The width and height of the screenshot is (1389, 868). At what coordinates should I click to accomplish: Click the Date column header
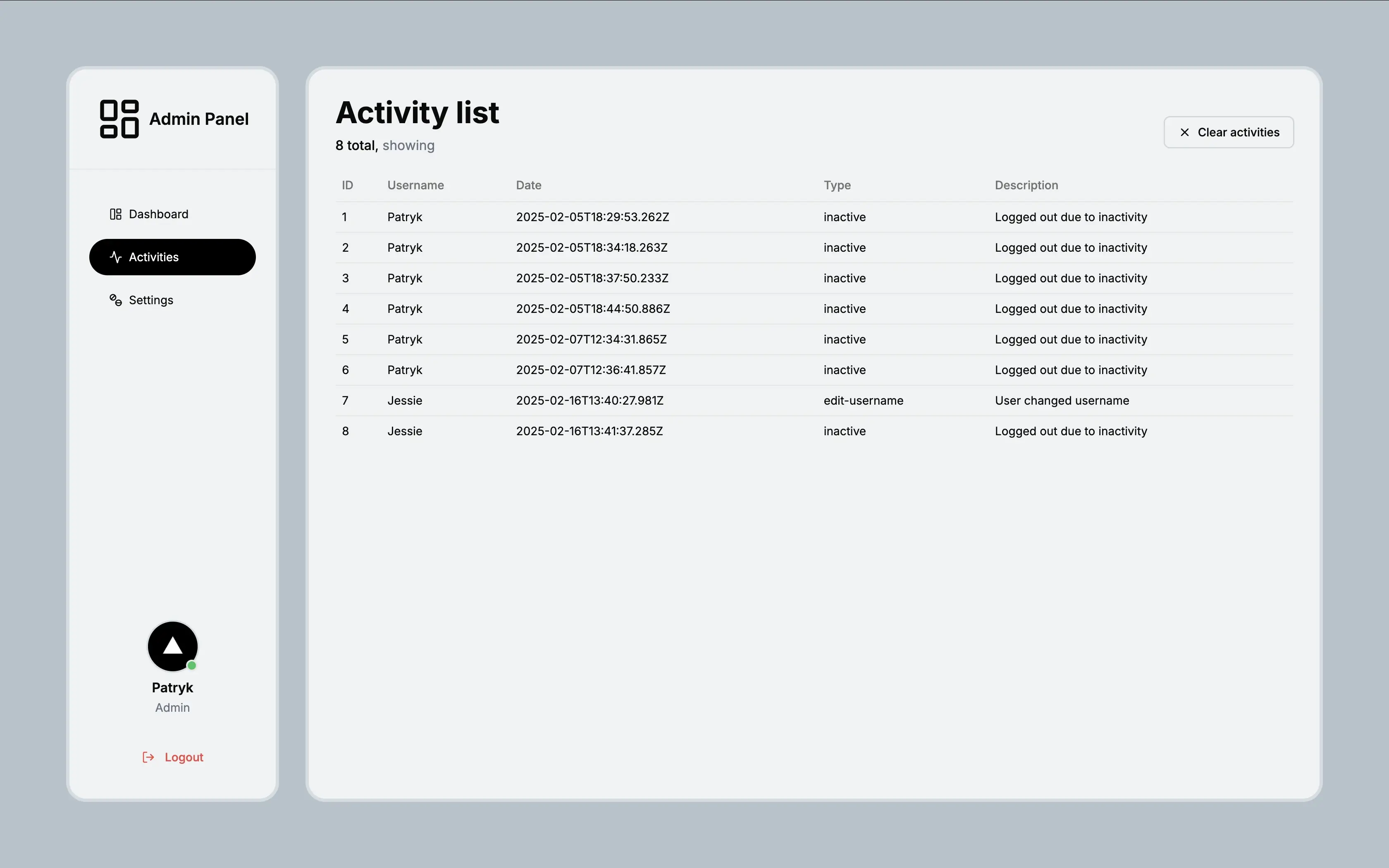click(x=529, y=186)
